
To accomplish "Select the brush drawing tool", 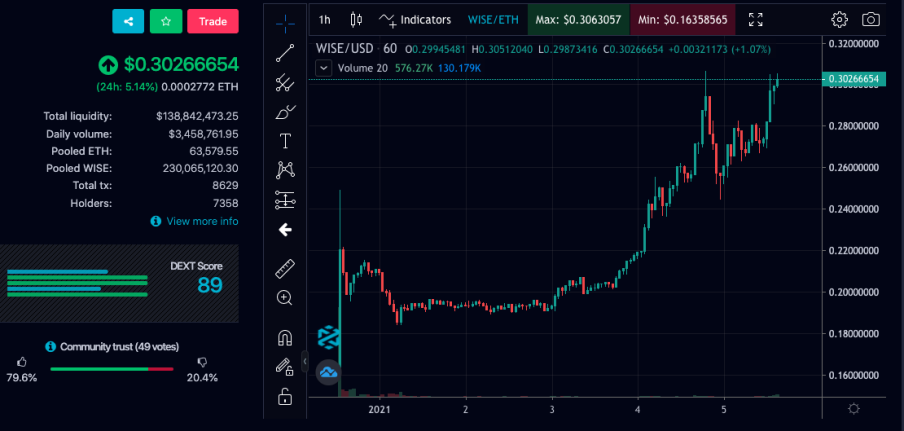I will tap(285, 112).
